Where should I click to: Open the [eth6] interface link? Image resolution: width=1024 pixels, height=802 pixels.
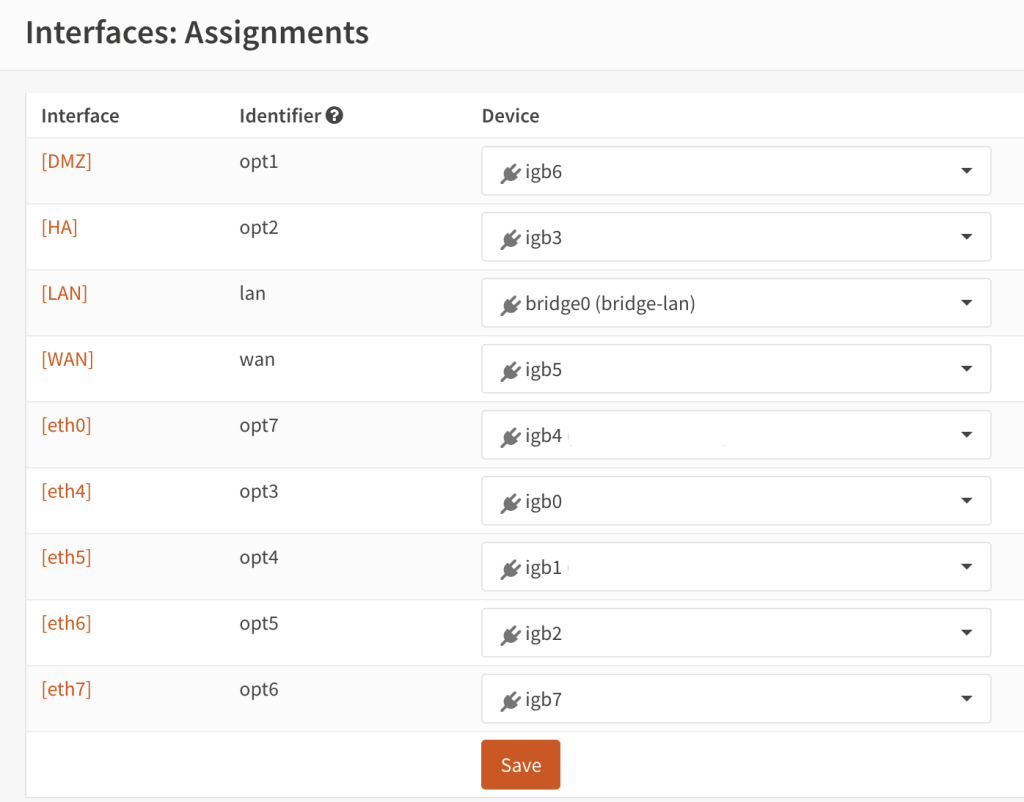tap(66, 623)
